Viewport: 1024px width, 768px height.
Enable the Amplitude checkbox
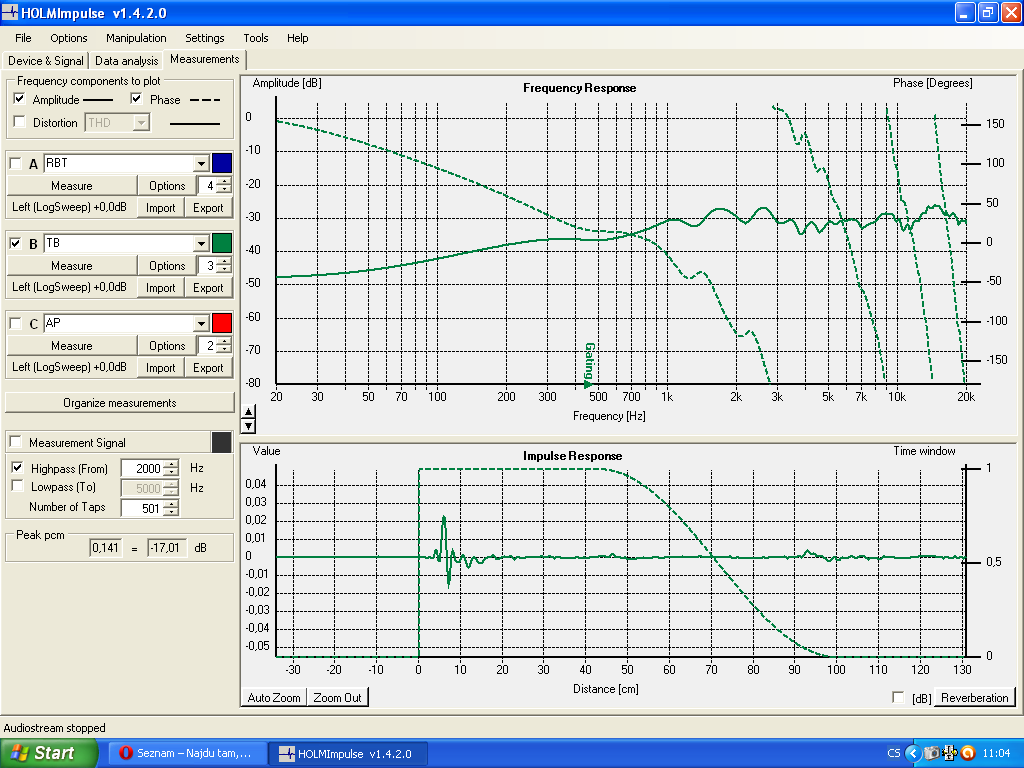point(20,99)
